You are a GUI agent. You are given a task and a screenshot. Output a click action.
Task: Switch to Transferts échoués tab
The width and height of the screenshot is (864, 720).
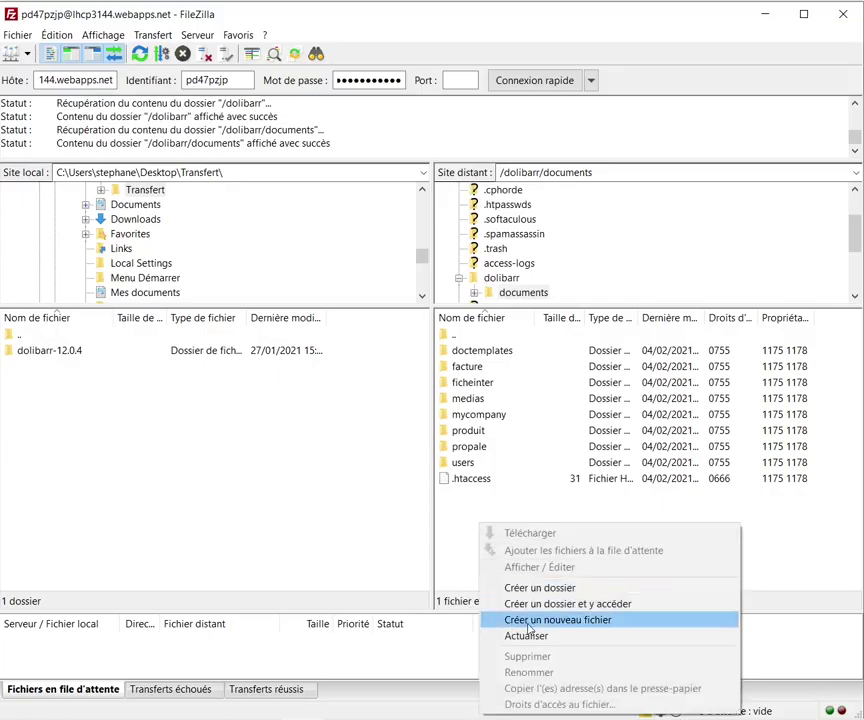170,689
